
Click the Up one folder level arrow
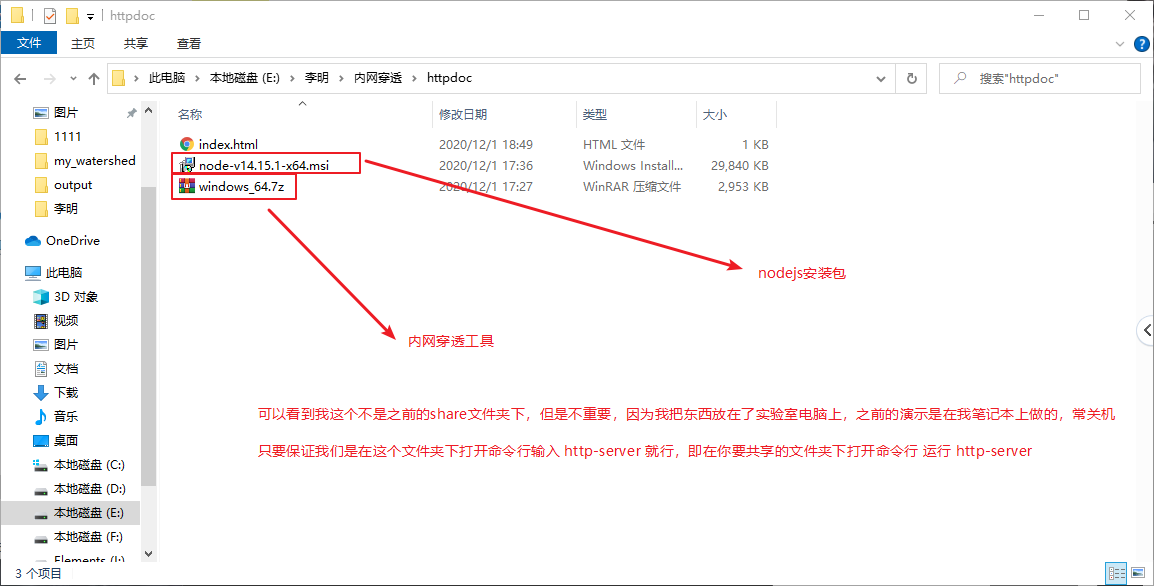click(93, 78)
